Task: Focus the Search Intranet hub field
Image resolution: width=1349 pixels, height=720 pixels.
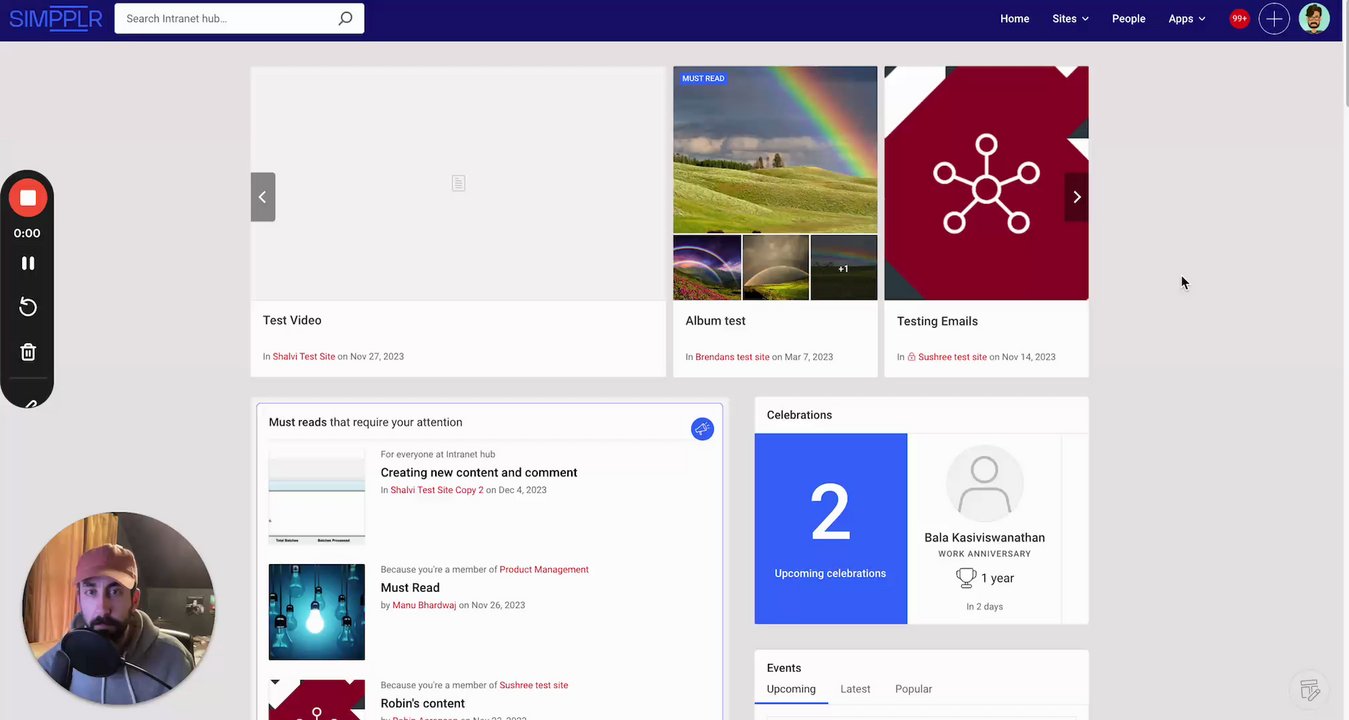Action: (x=239, y=18)
